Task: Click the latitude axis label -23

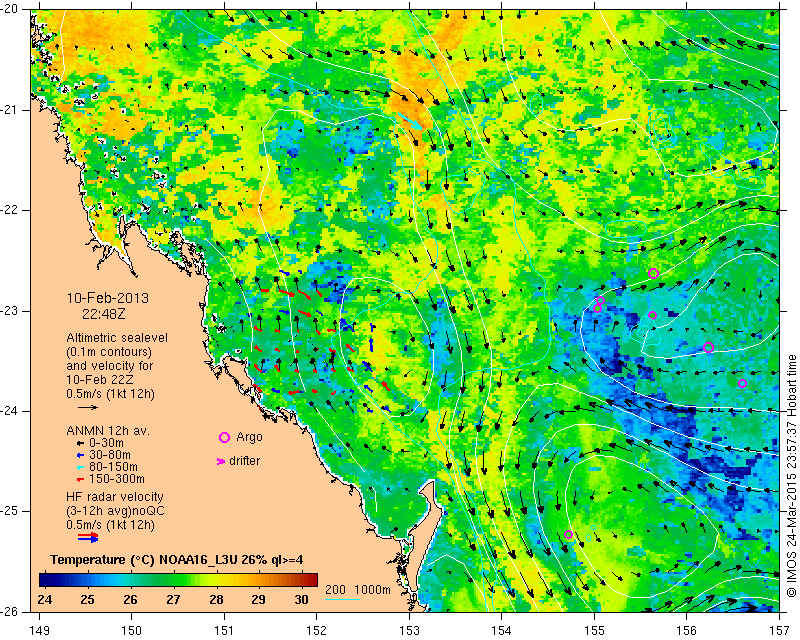Action: point(10,311)
